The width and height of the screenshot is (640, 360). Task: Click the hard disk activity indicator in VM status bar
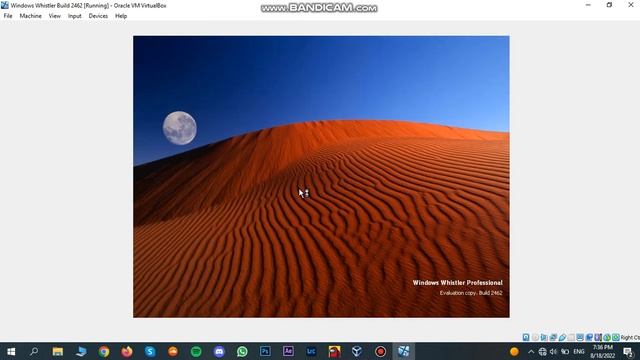tap(526, 337)
